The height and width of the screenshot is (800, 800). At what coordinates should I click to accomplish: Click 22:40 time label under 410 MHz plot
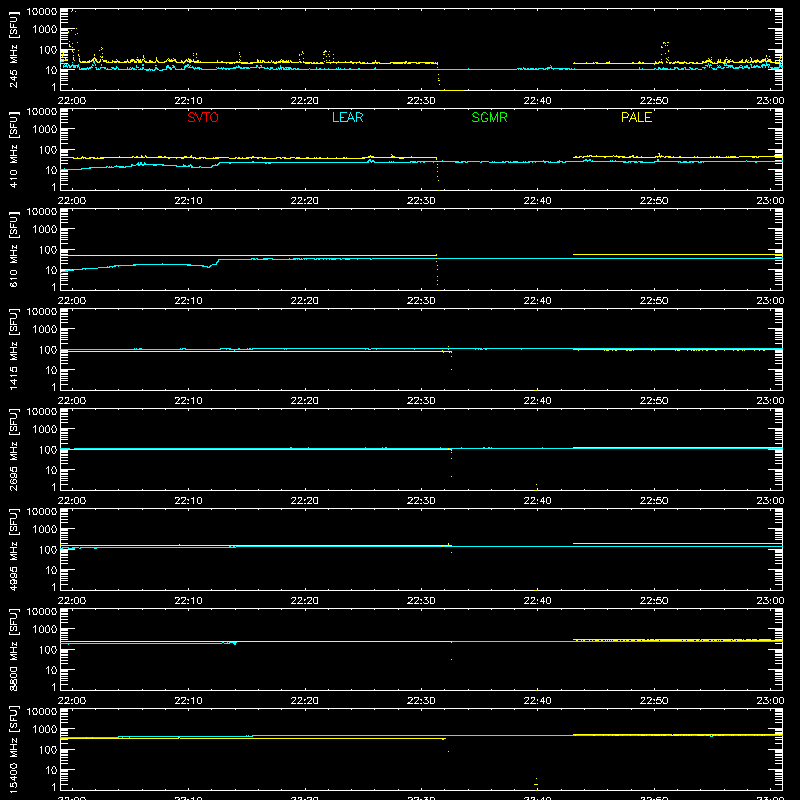(x=537, y=201)
